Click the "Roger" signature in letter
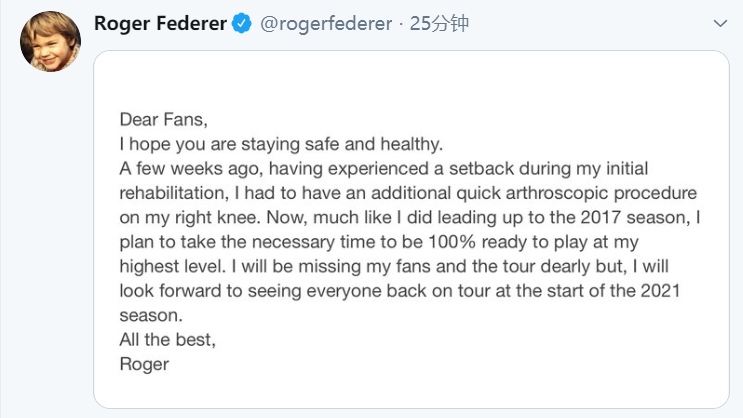The image size is (743, 418). 144,364
